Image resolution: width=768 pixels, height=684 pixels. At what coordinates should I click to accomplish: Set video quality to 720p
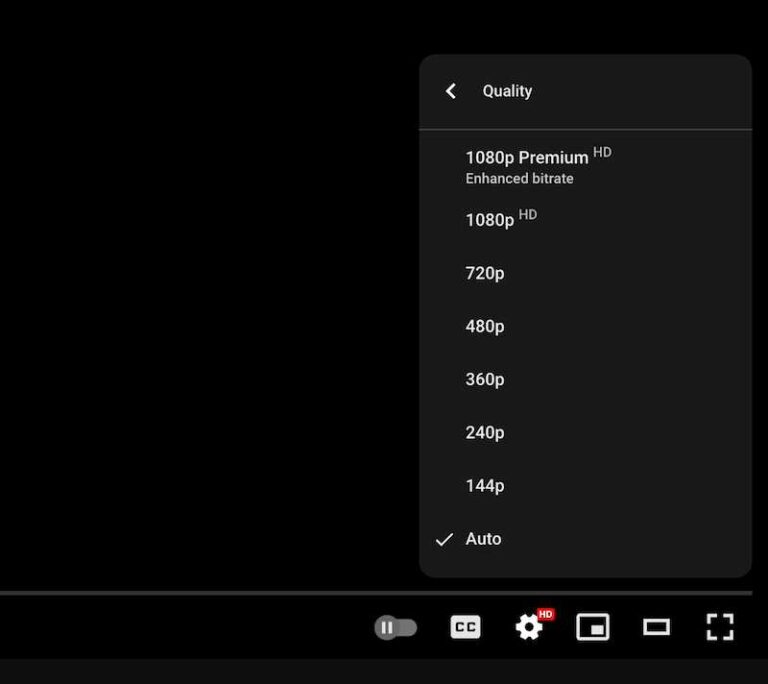pos(585,273)
